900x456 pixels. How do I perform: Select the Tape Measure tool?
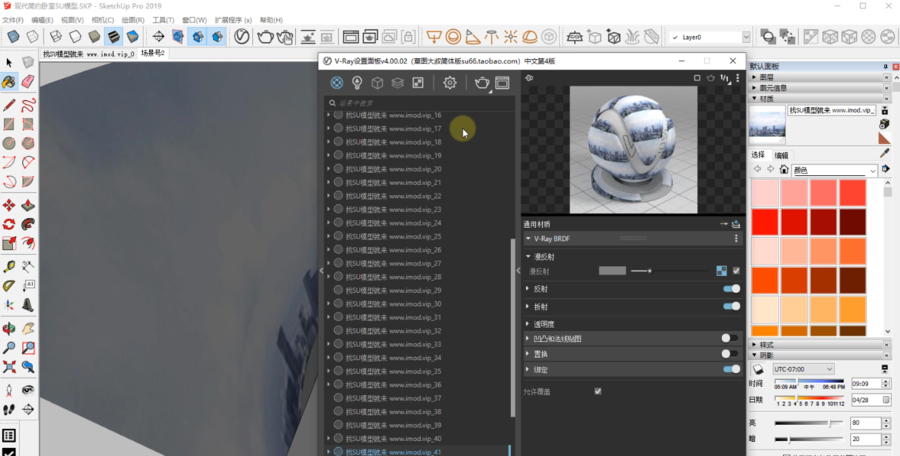pos(9,266)
